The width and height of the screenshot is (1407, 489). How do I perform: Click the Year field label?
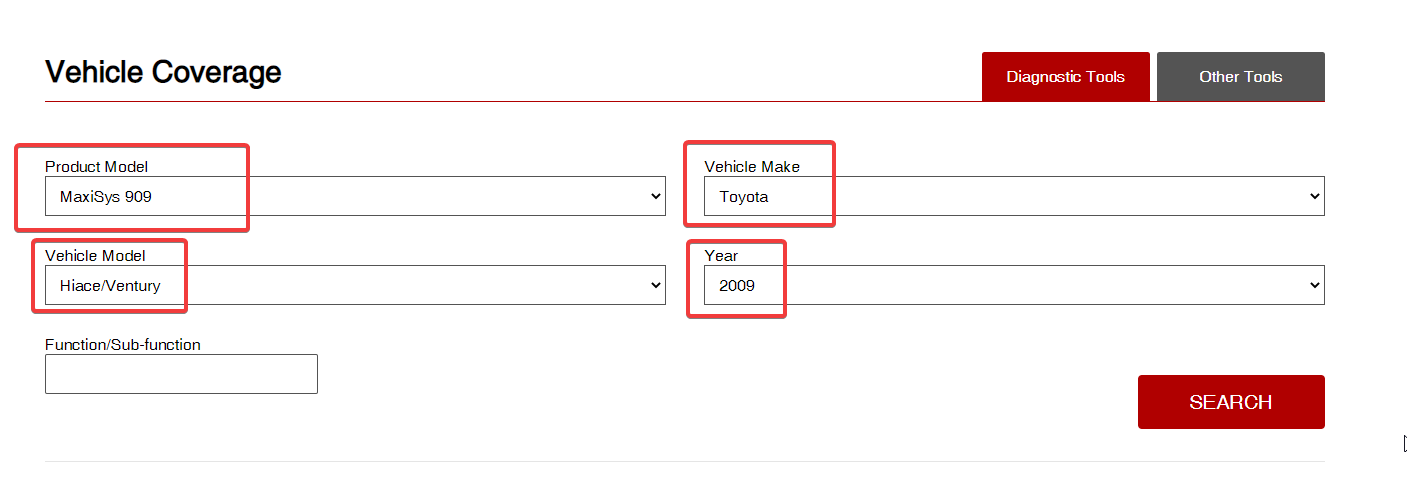click(721, 256)
